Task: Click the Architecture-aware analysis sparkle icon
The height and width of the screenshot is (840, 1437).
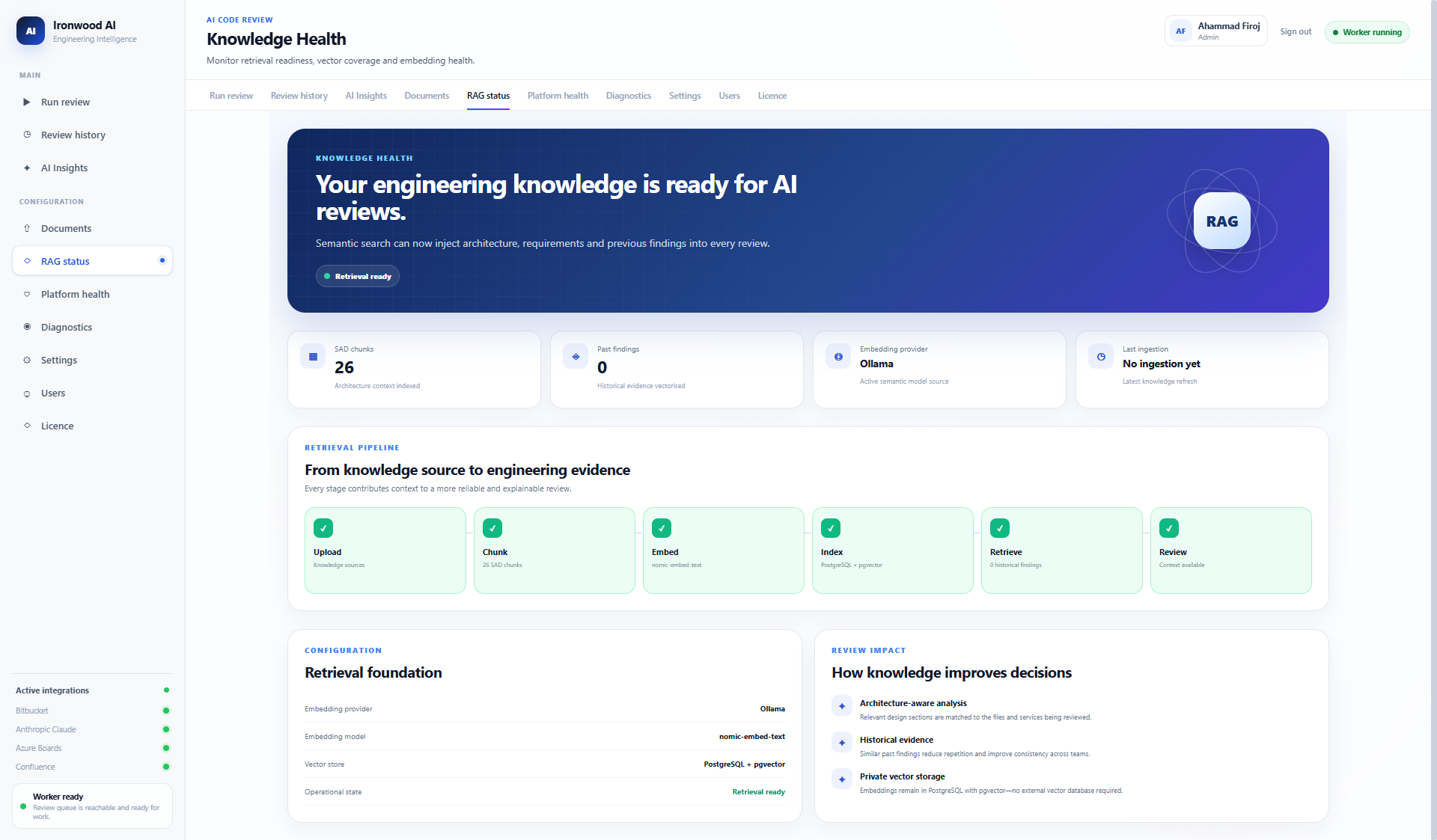Action: click(842, 706)
